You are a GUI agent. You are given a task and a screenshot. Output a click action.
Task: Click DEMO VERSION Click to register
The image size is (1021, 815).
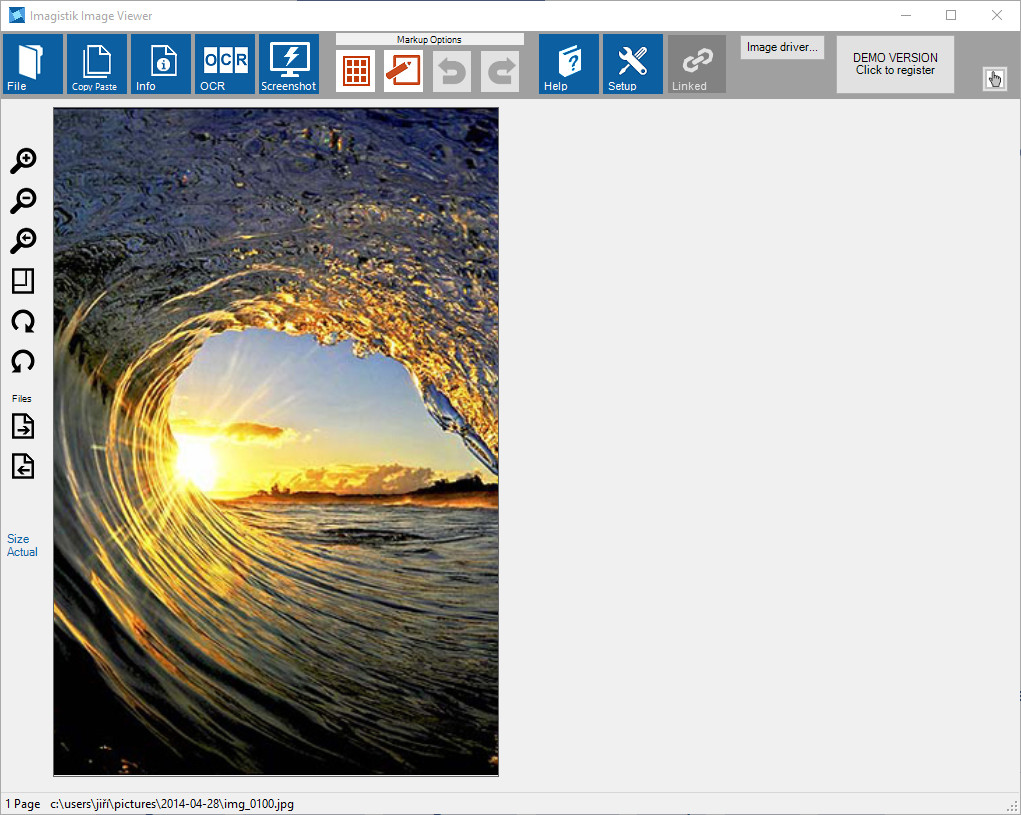click(895, 64)
